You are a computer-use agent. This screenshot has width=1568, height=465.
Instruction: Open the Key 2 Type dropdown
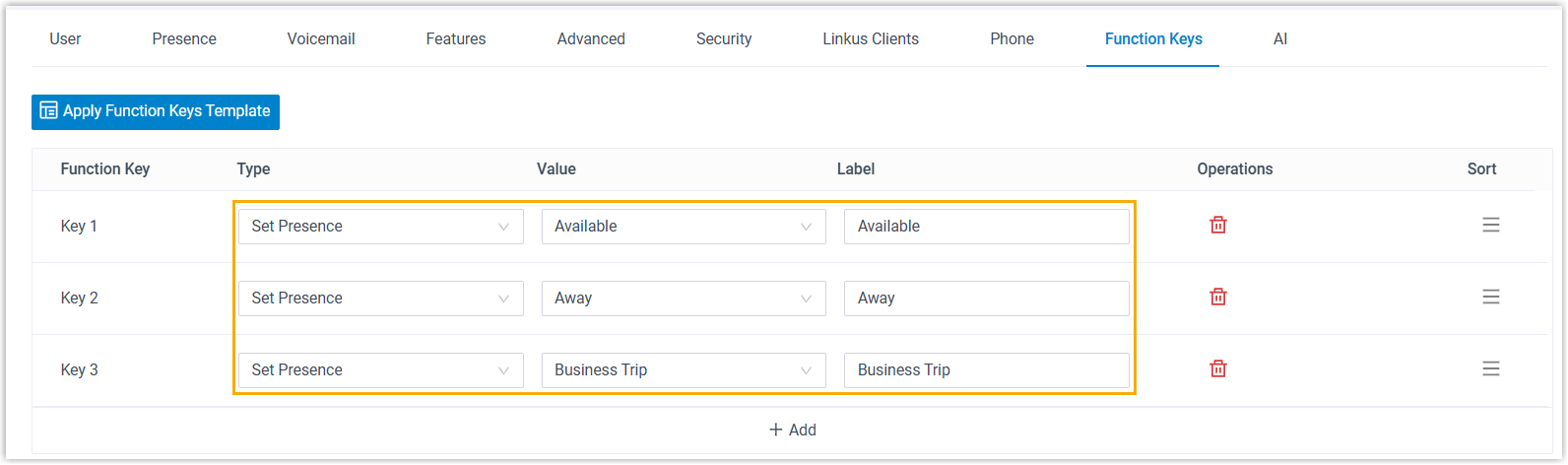pos(380,299)
